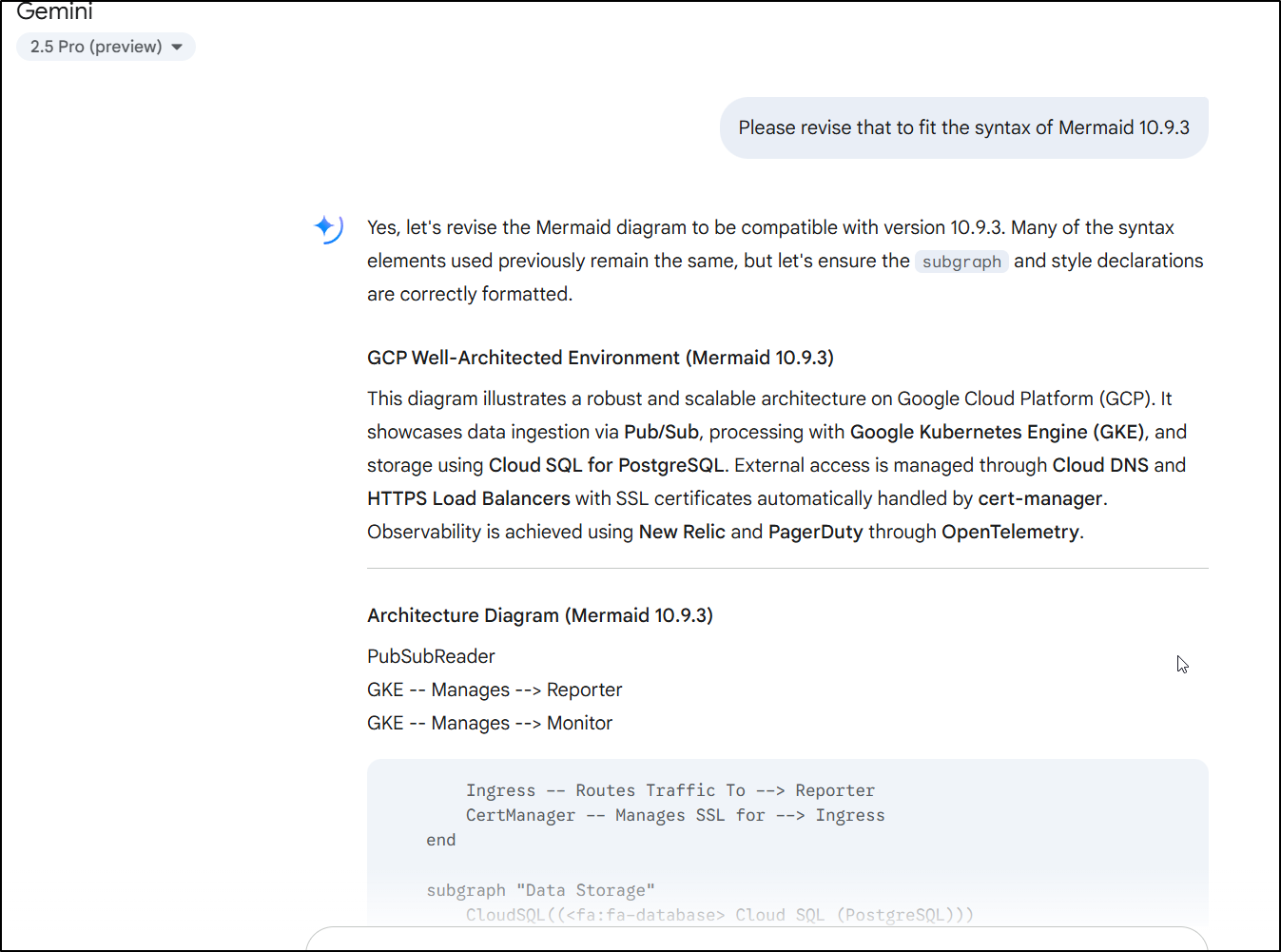
Task: Click bold text 'Cloud DNS'
Action: pos(1100,465)
